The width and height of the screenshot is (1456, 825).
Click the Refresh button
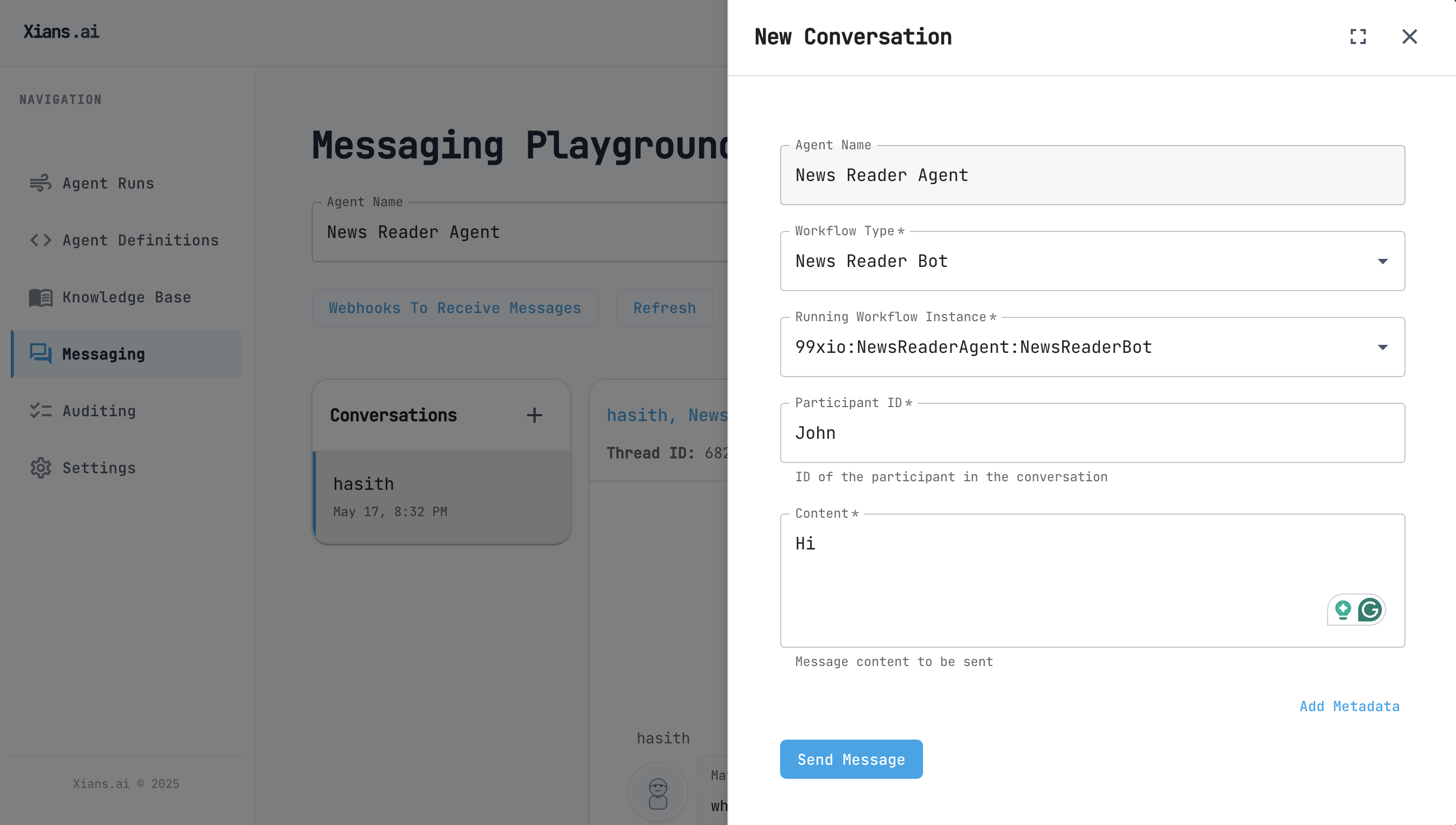664,308
